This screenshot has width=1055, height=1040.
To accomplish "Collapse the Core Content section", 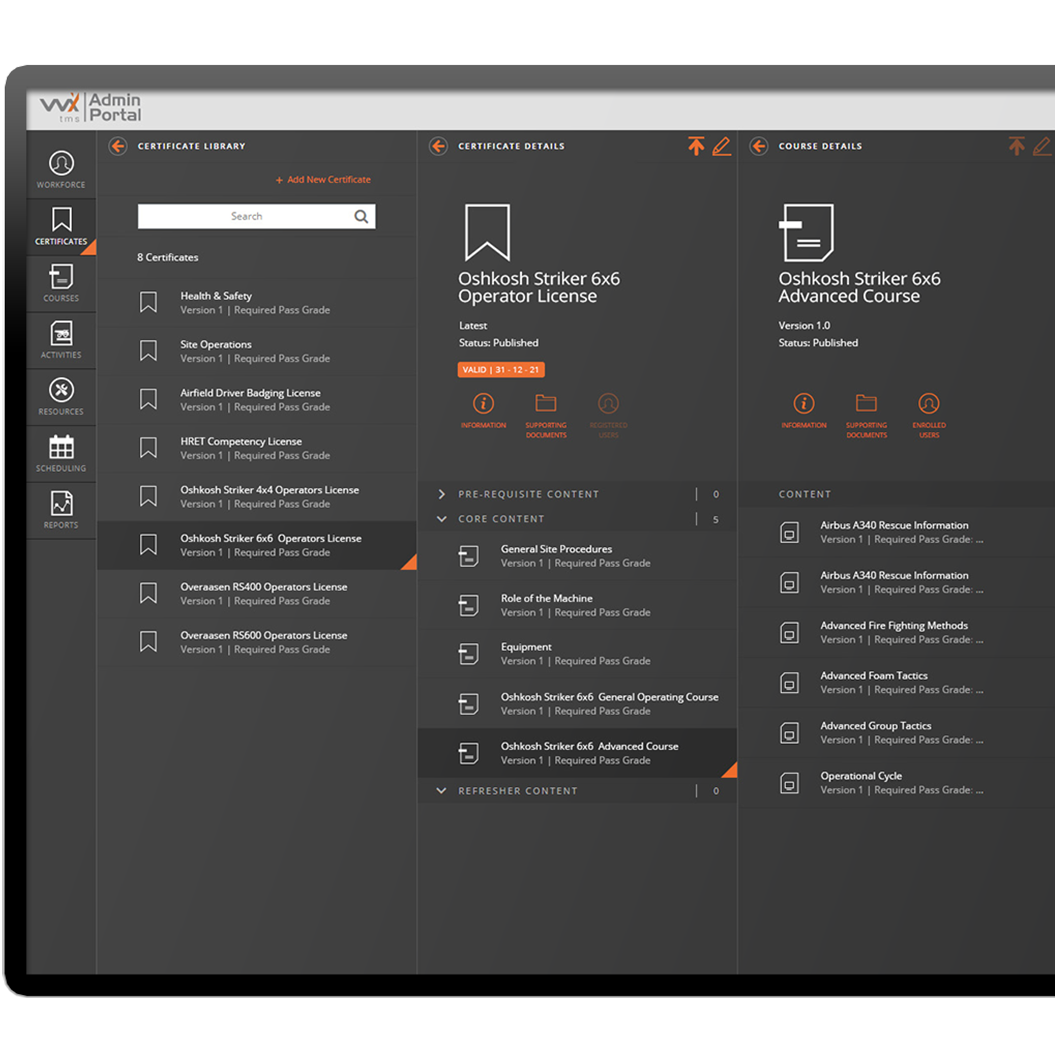I will (441, 519).
